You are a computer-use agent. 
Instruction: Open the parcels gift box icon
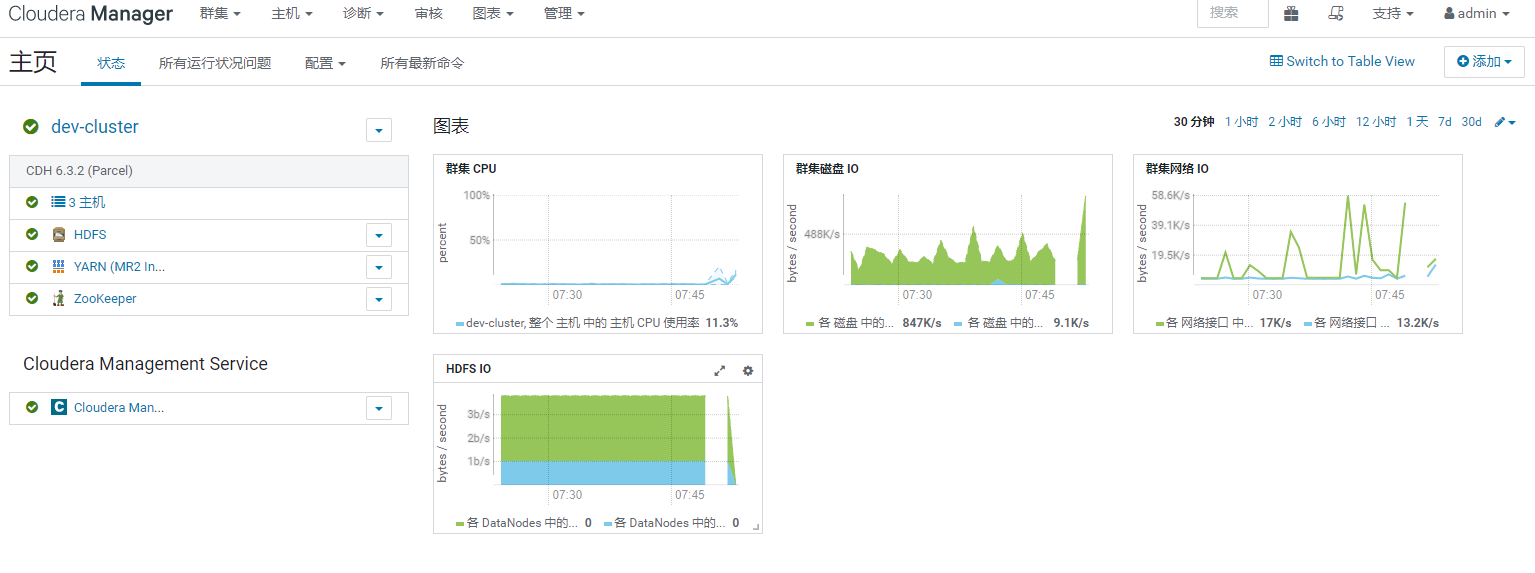pyautogui.click(x=1291, y=13)
